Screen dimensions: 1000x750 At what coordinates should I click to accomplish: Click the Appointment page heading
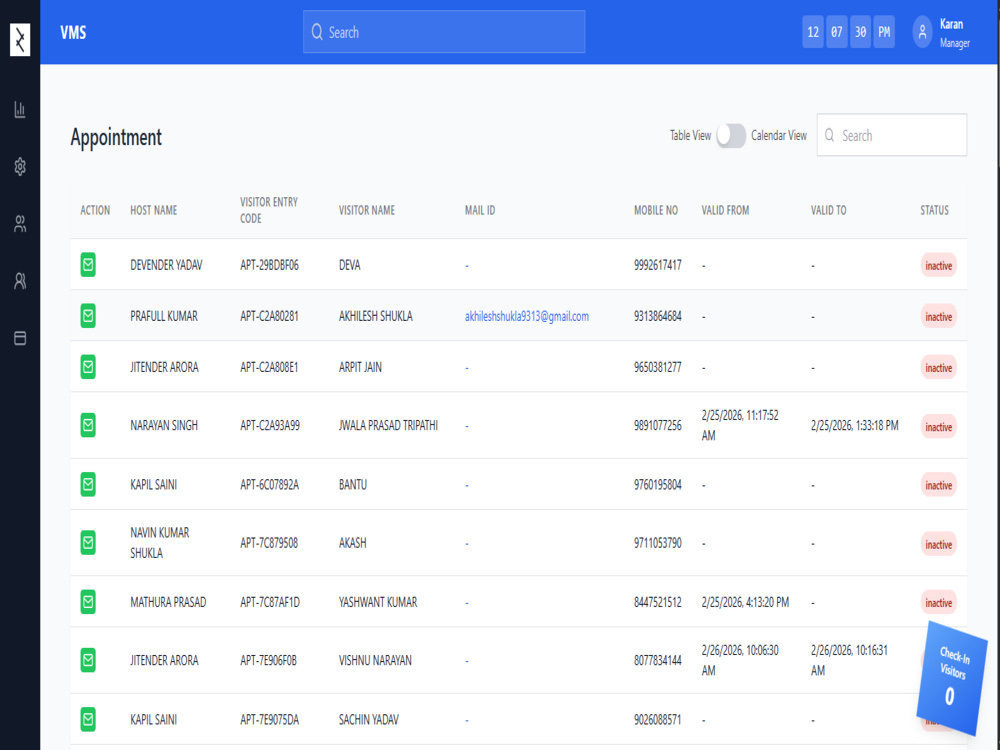click(116, 137)
